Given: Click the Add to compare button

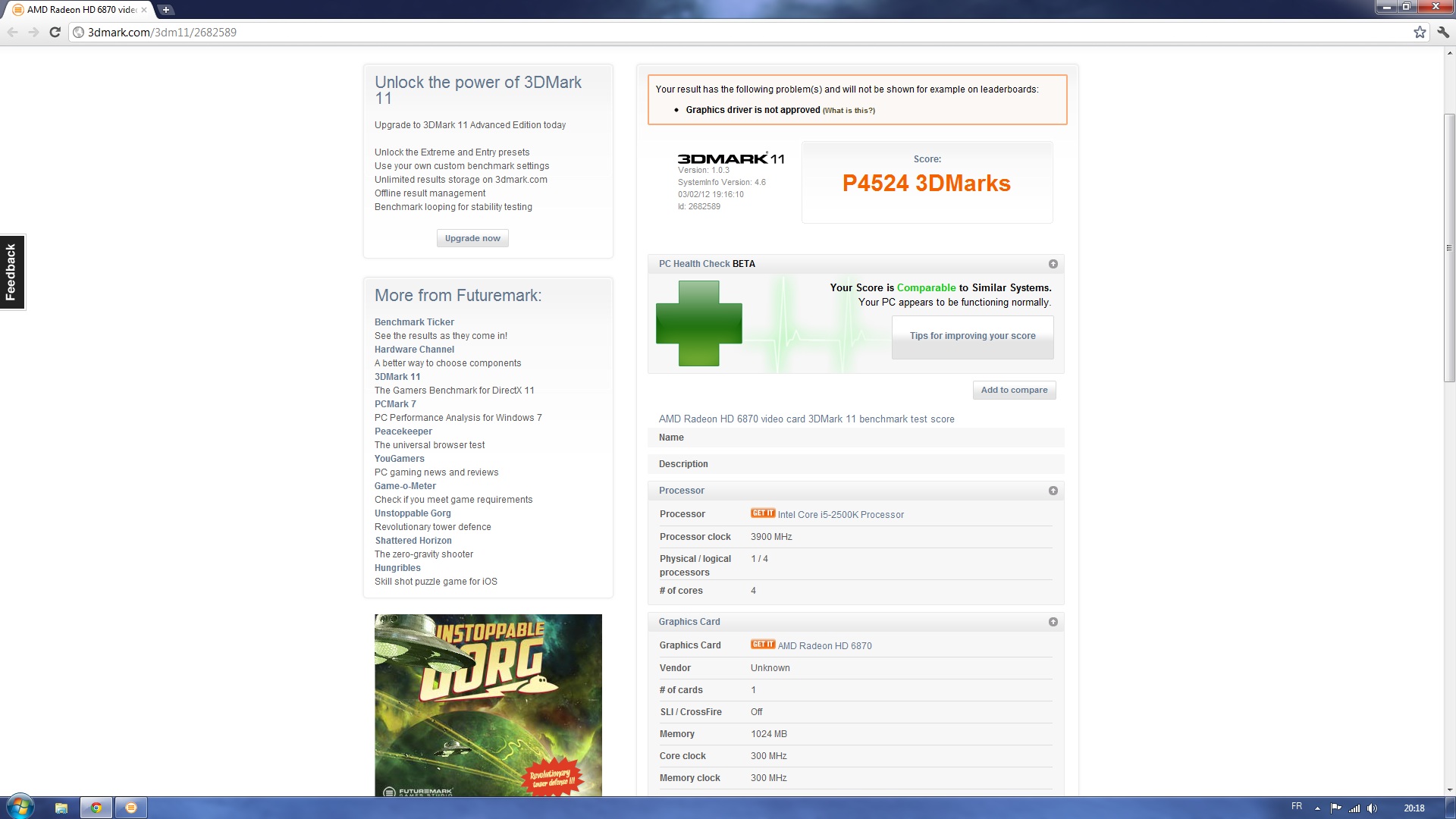Looking at the screenshot, I should [1014, 390].
